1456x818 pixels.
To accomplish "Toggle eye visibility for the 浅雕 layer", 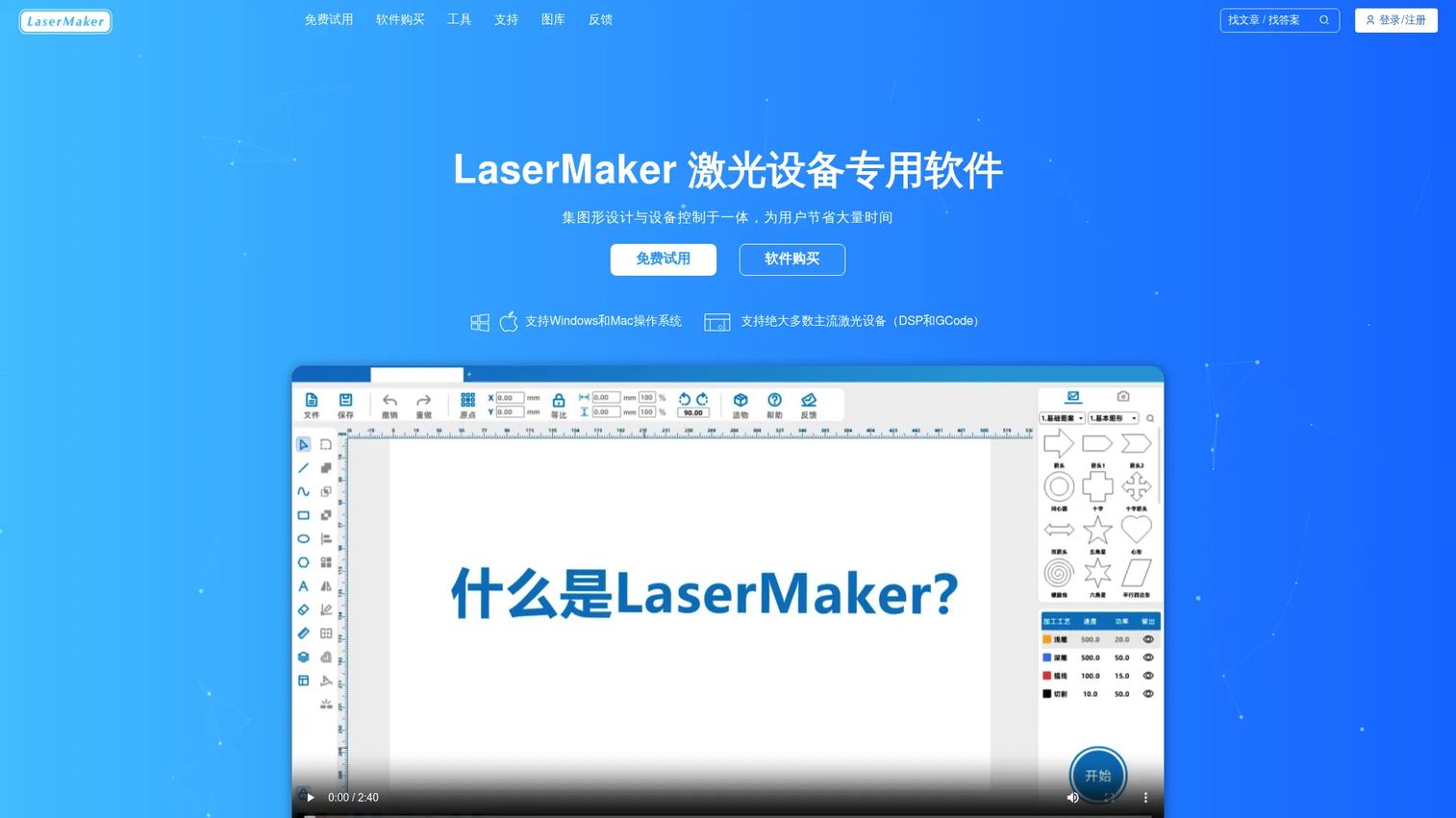I will pyautogui.click(x=1148, y=639).
